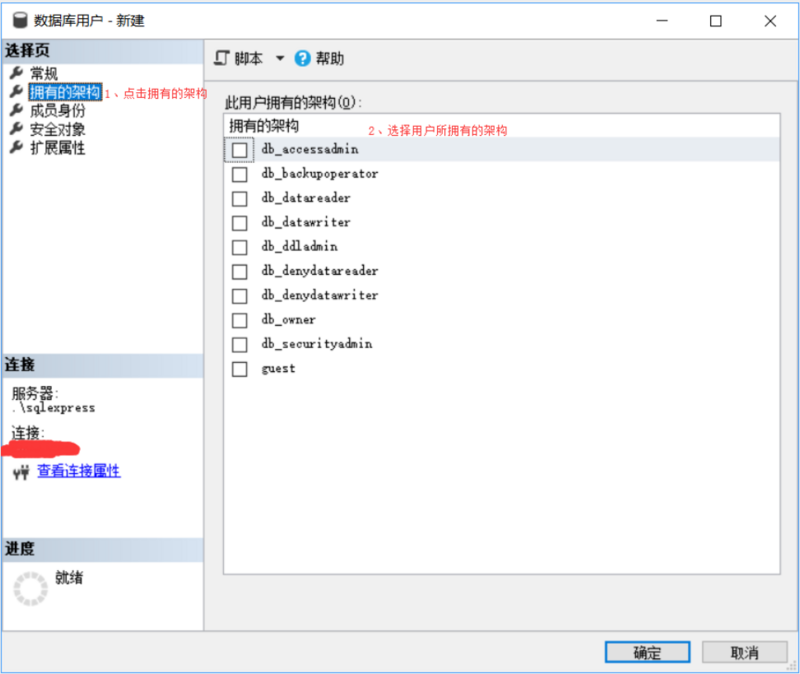Open the 脚本 dropdown arrow
The width and height of the screenshot is (800, 674).
click(x=280, y=58)
